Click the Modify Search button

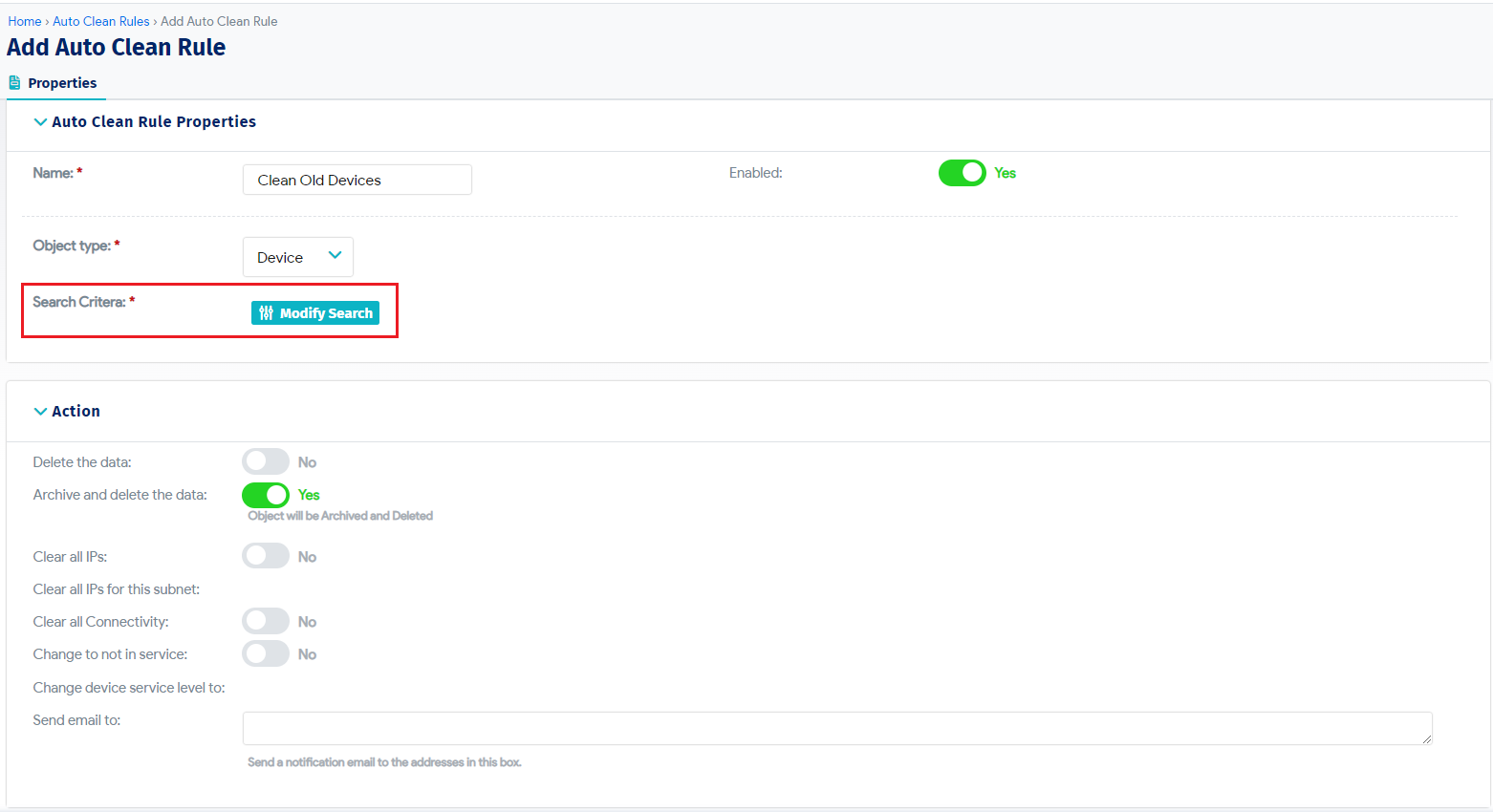pos(315,313)
